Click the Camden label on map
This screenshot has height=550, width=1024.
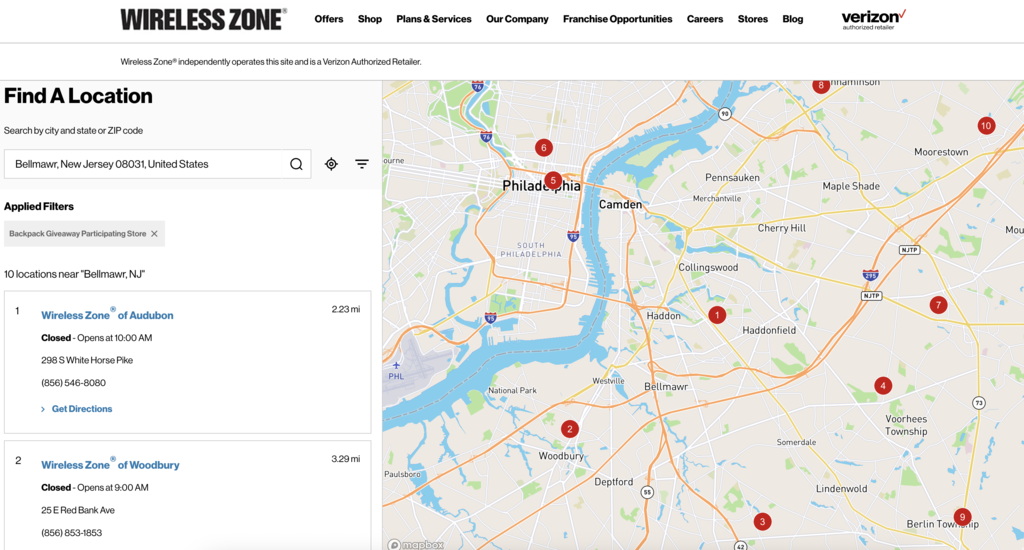point(620,204)
